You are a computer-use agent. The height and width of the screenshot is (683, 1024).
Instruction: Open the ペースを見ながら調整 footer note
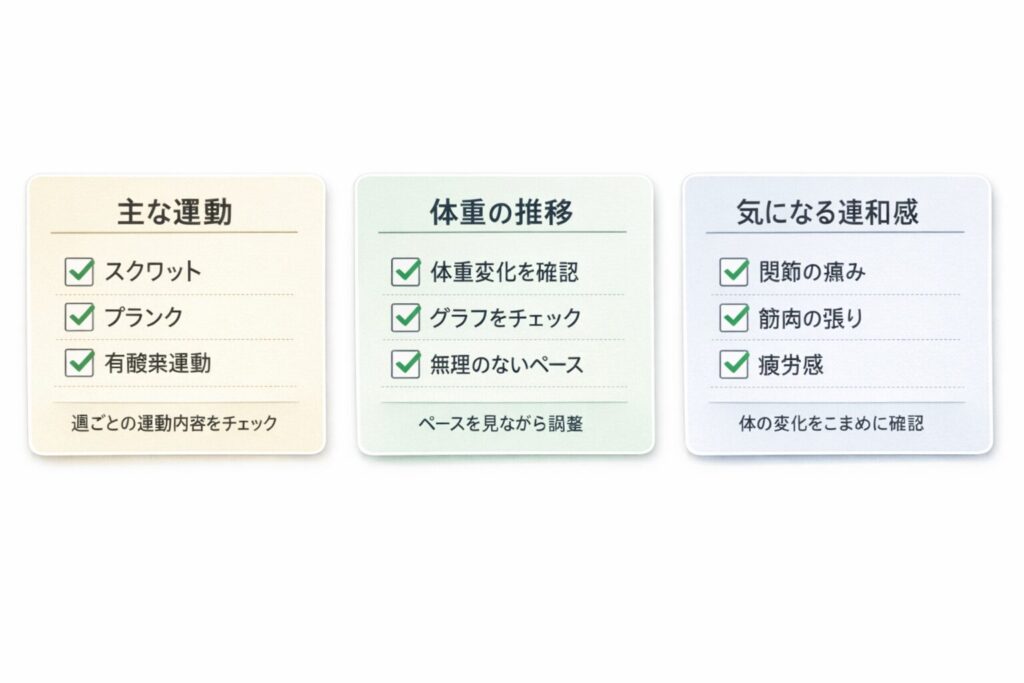tap(501, 423)
